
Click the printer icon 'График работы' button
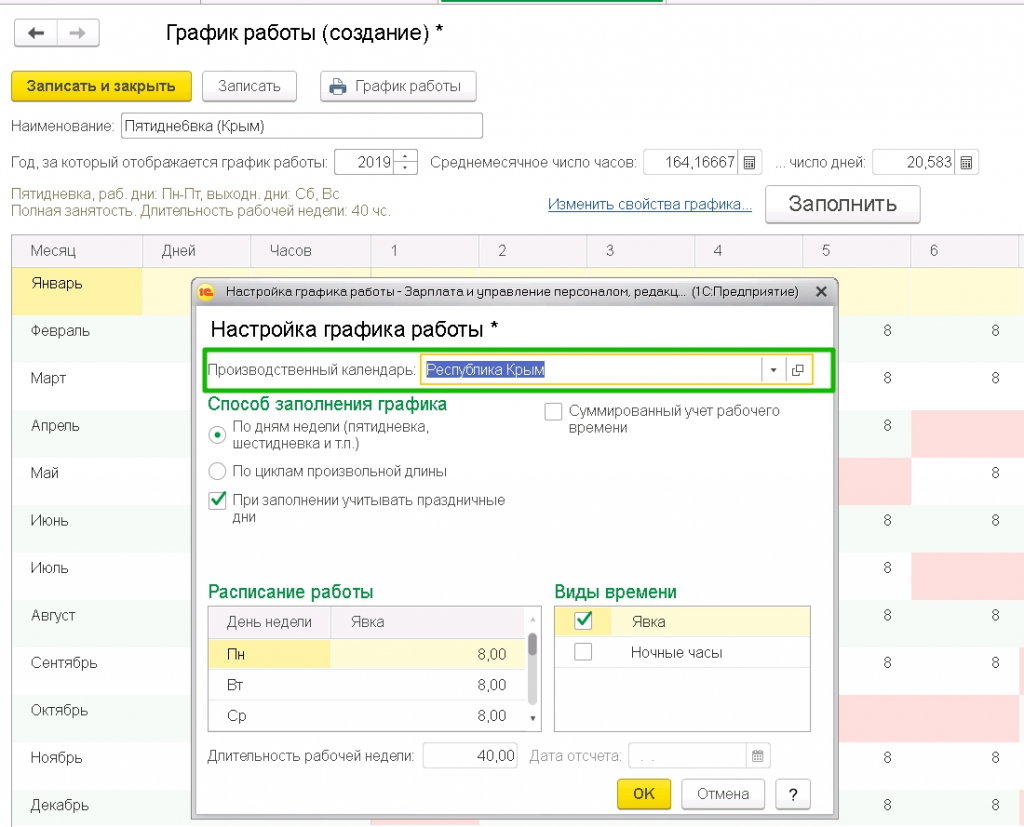point(398,86)
